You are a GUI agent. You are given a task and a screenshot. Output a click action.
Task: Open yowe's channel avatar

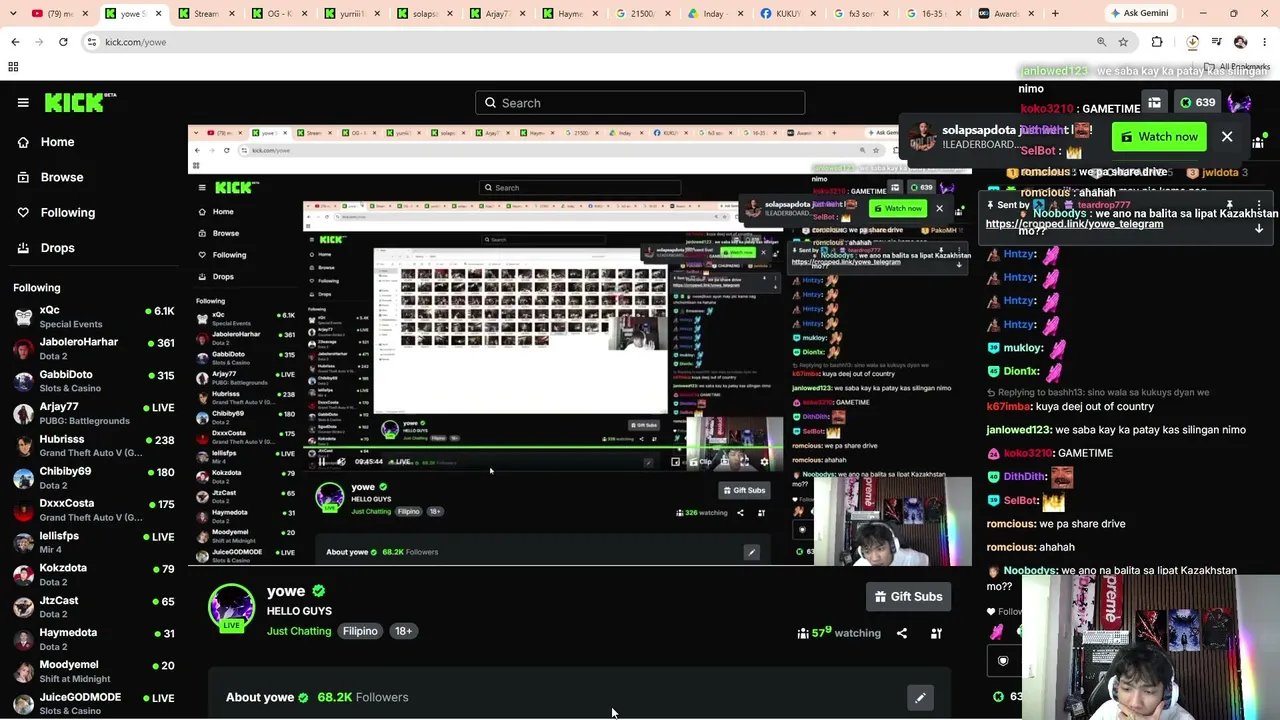pyautogui.click(x=232, y=608)
